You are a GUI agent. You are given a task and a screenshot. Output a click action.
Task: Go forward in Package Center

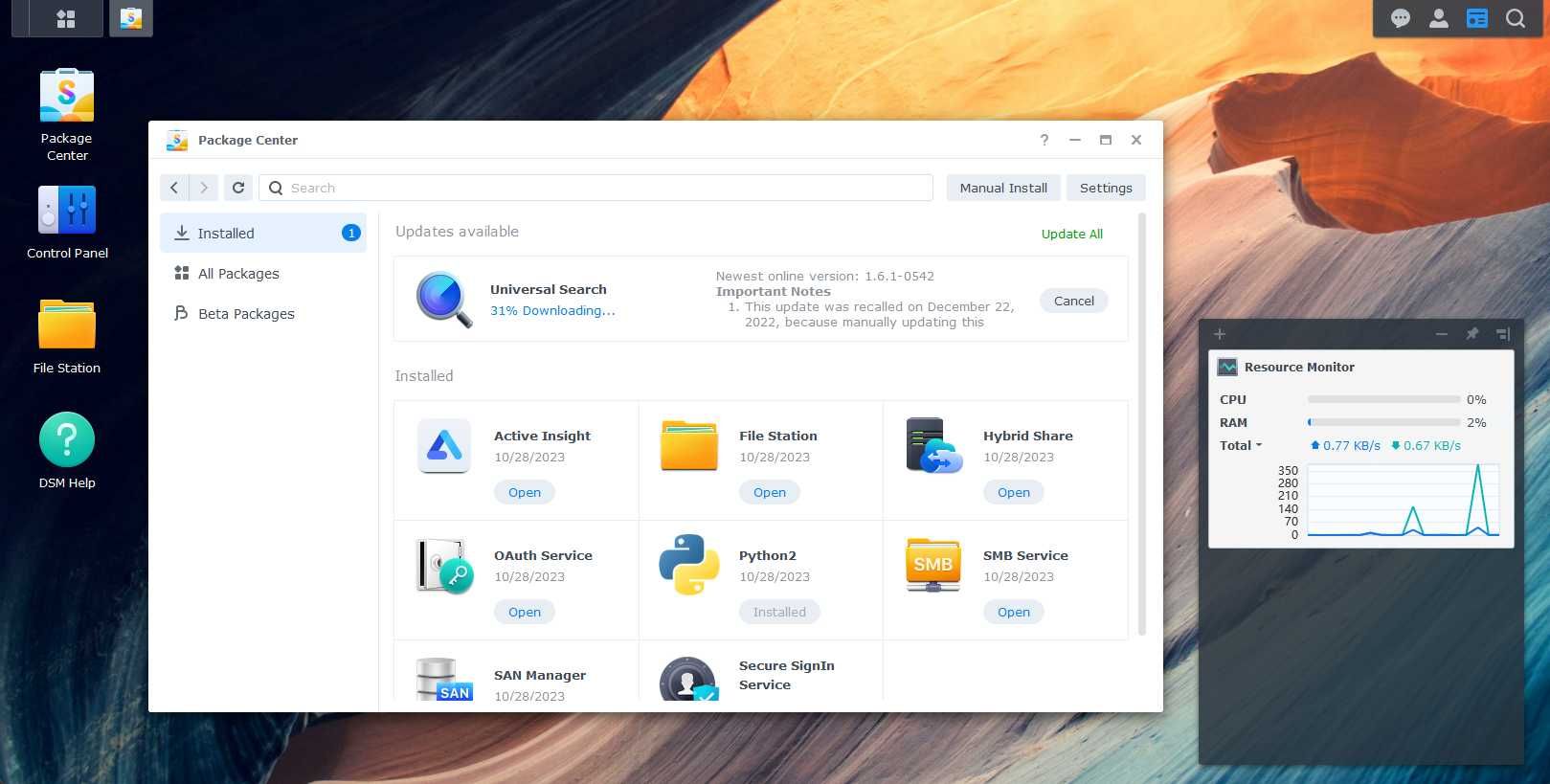pos(204,188)
